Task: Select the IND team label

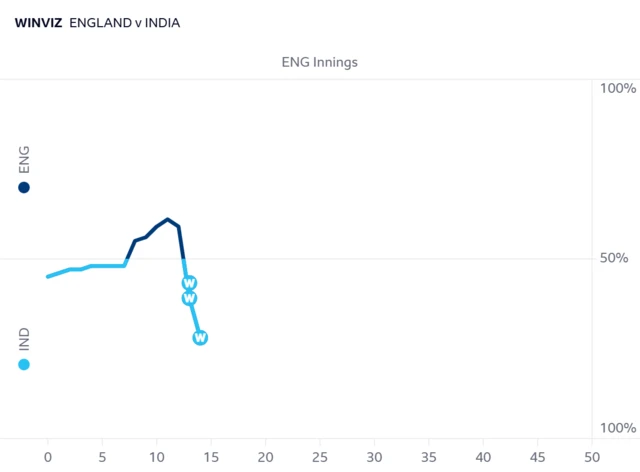Action: click(24, 339)
